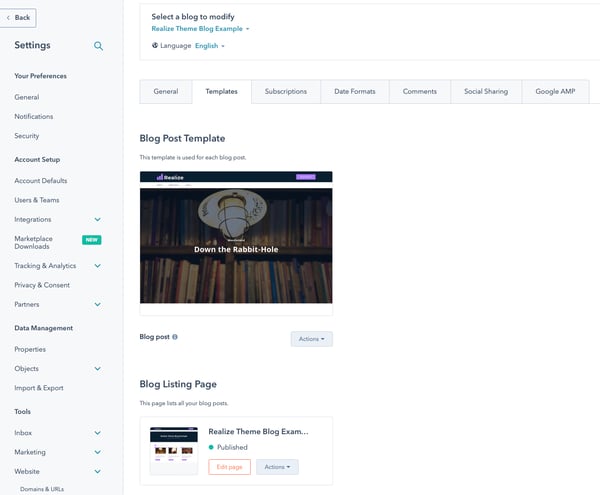Screen dimensions: 600x495
Task: Open the Social Sharing tab
Action: coord(486,92)
